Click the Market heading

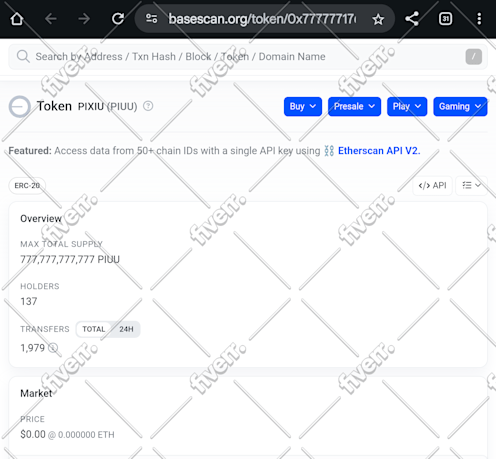point(36,394)
